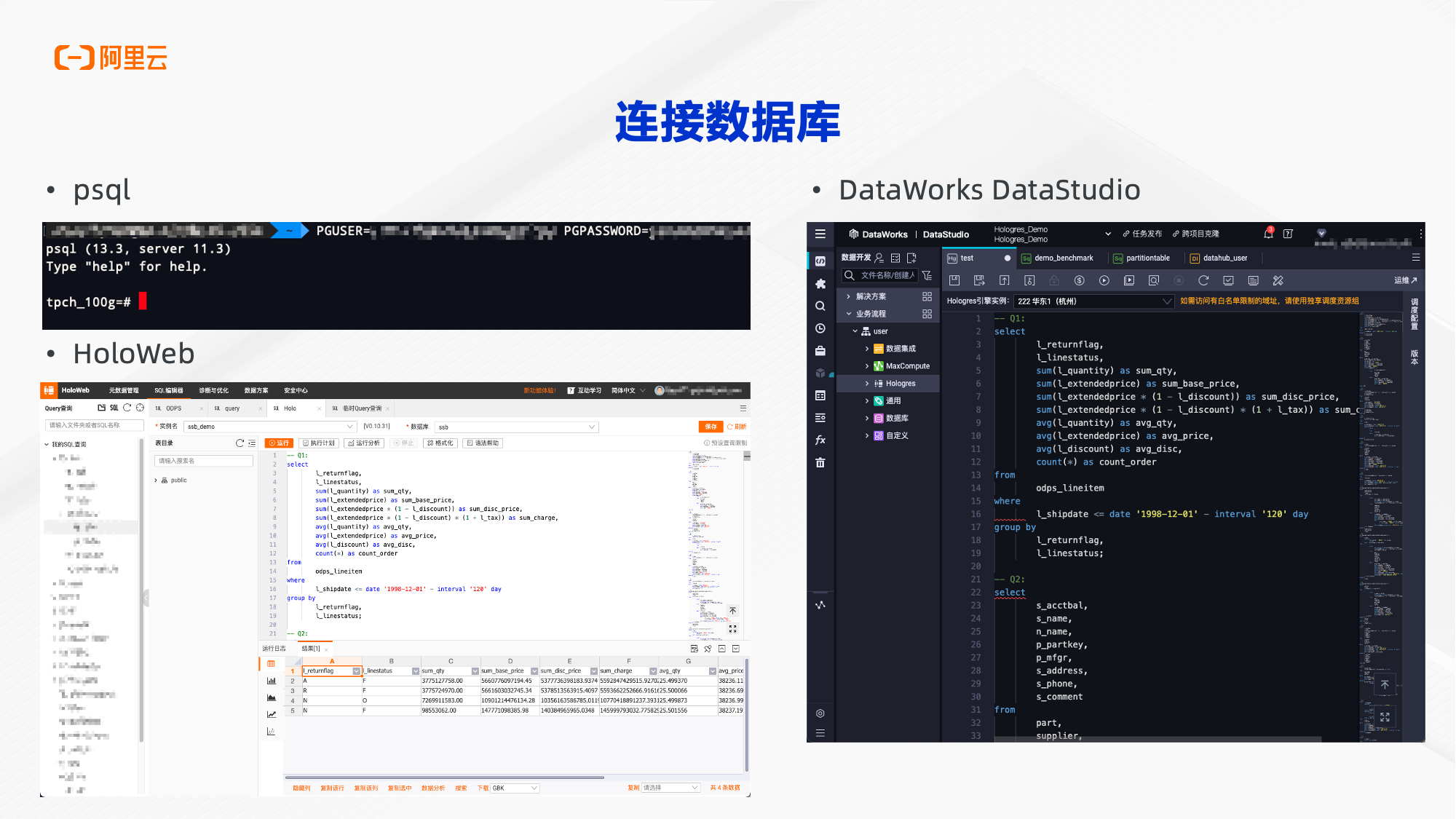Click the run play icon in DataStudio toolbar
This screenshot has width=1456, height=819.
pos(1104,280)
